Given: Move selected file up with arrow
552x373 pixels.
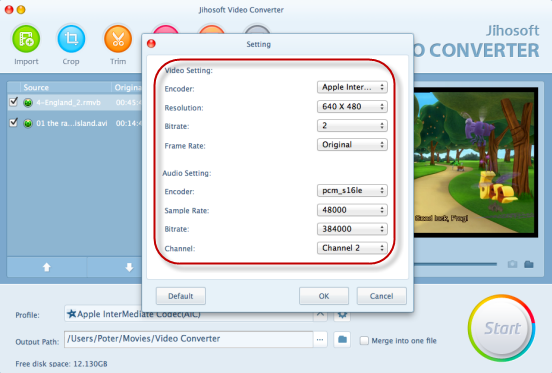Looking at the screenshot, I should (46, 267).
